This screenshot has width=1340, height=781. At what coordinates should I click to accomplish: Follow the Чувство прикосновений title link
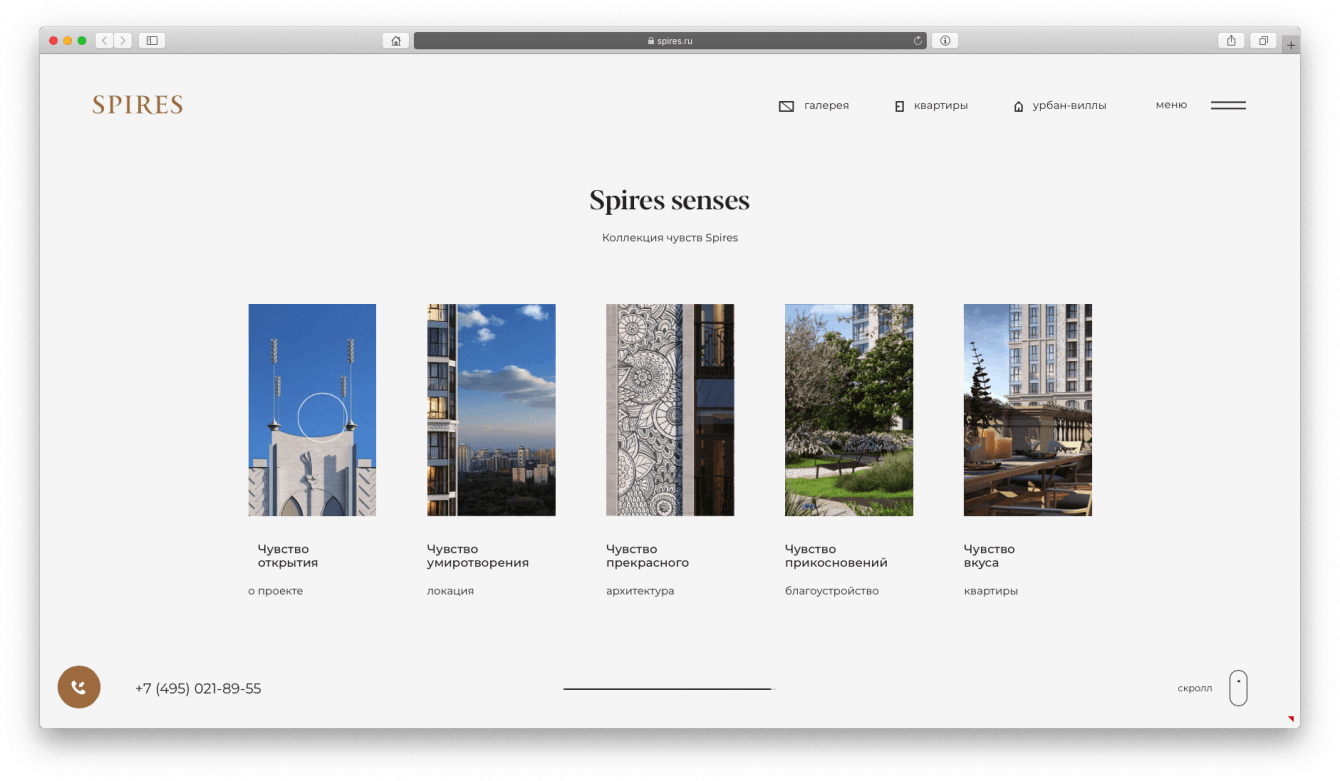pos(836,556)
